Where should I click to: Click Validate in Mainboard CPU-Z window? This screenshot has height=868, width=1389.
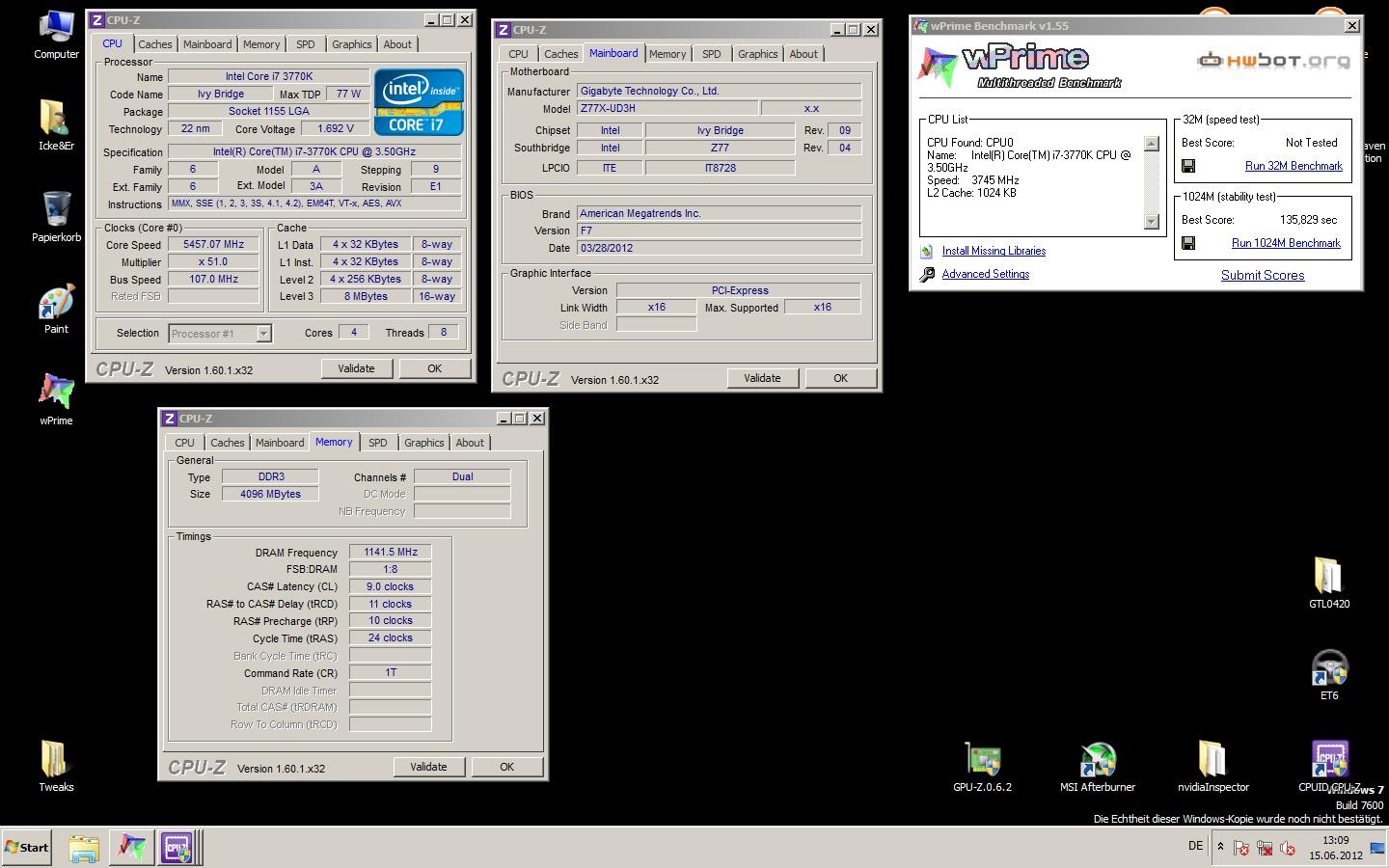(762, 378)
